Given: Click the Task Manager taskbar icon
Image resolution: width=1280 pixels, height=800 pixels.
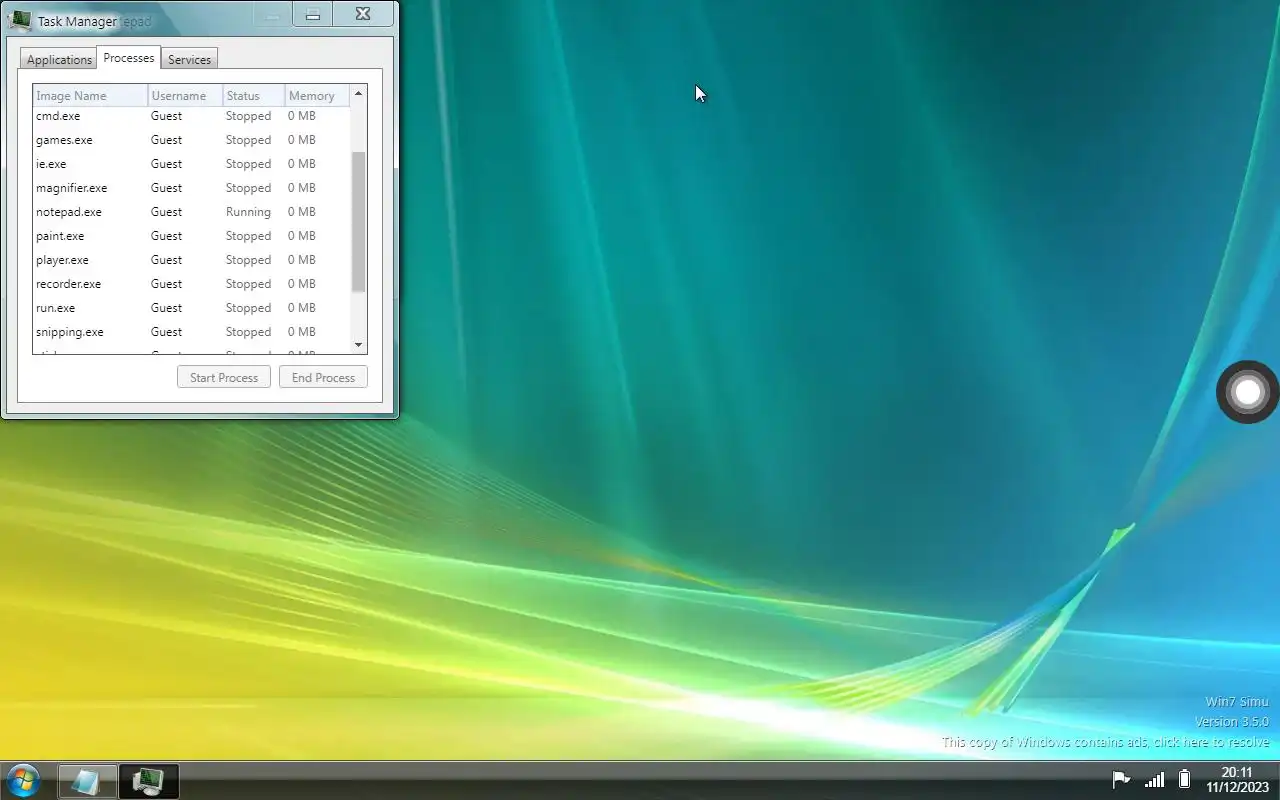Looking at the screenshot, I should coord(149,781).
